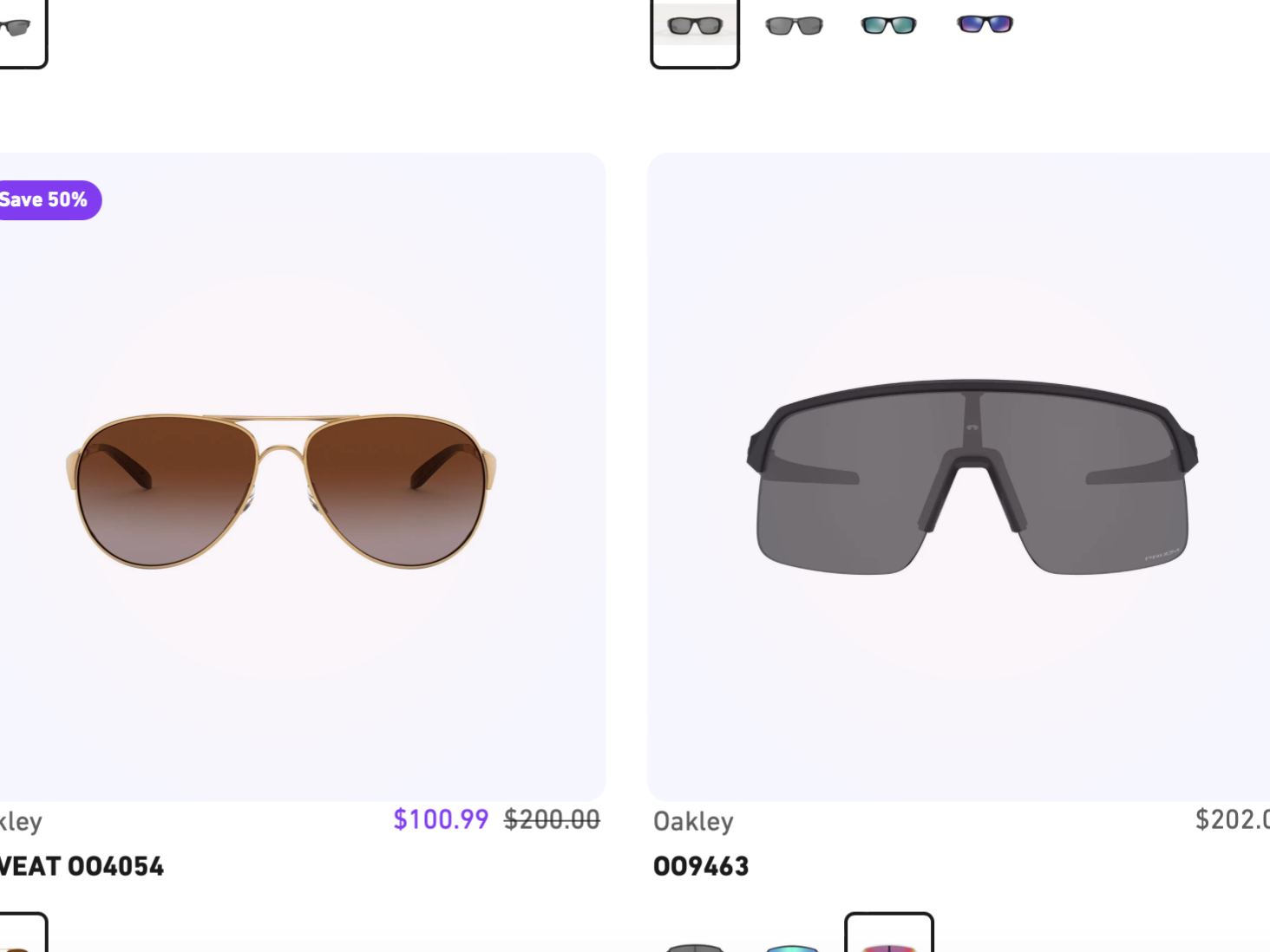Viewport: 1270px width, 952px height.
Task: Pick the teal lens sunglasses variant
Action: coord(888,25)
